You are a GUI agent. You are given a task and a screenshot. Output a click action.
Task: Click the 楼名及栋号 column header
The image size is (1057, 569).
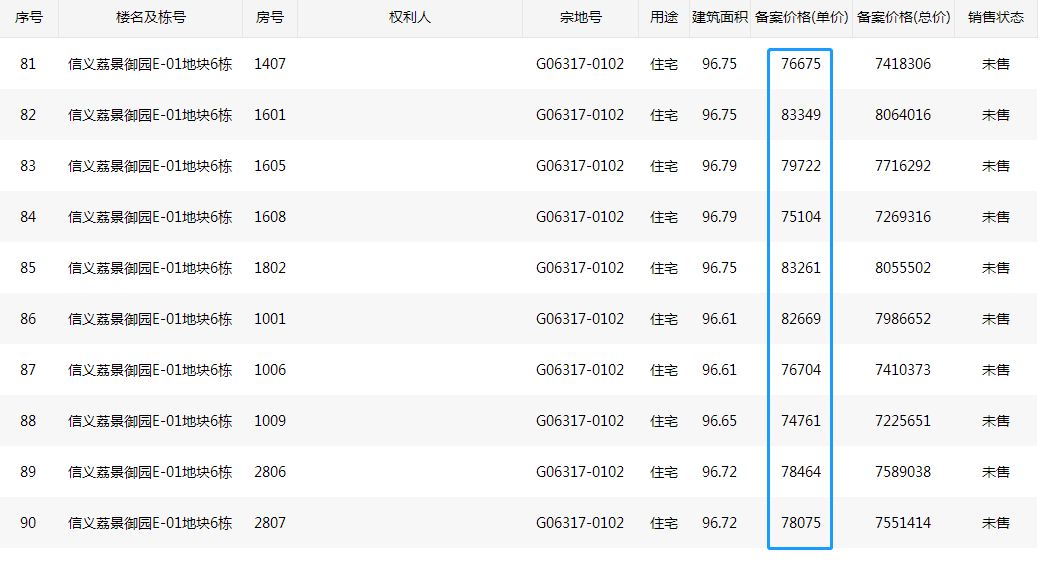(150, 18)
